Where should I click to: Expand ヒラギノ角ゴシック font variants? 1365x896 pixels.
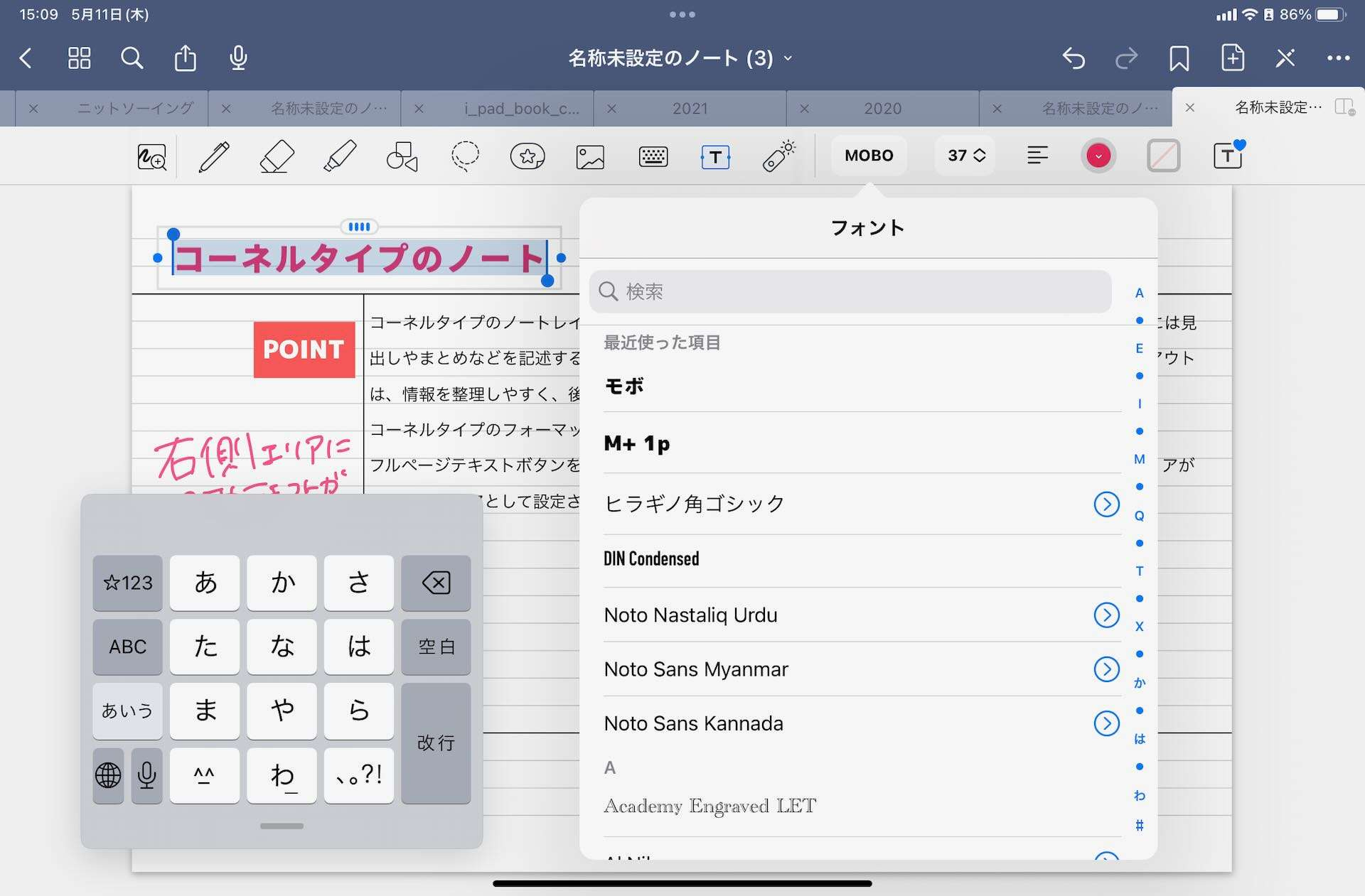click(1106, 504)
